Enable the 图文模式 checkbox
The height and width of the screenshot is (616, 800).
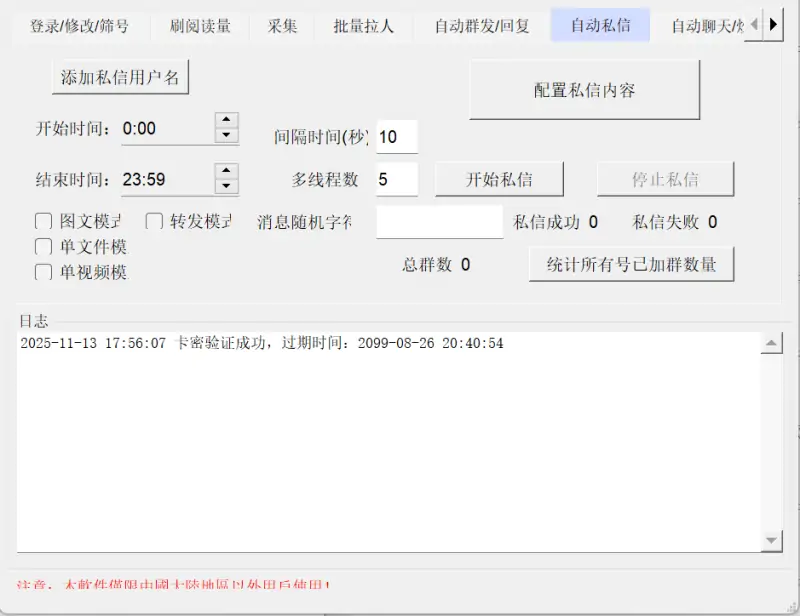(43, 220)
